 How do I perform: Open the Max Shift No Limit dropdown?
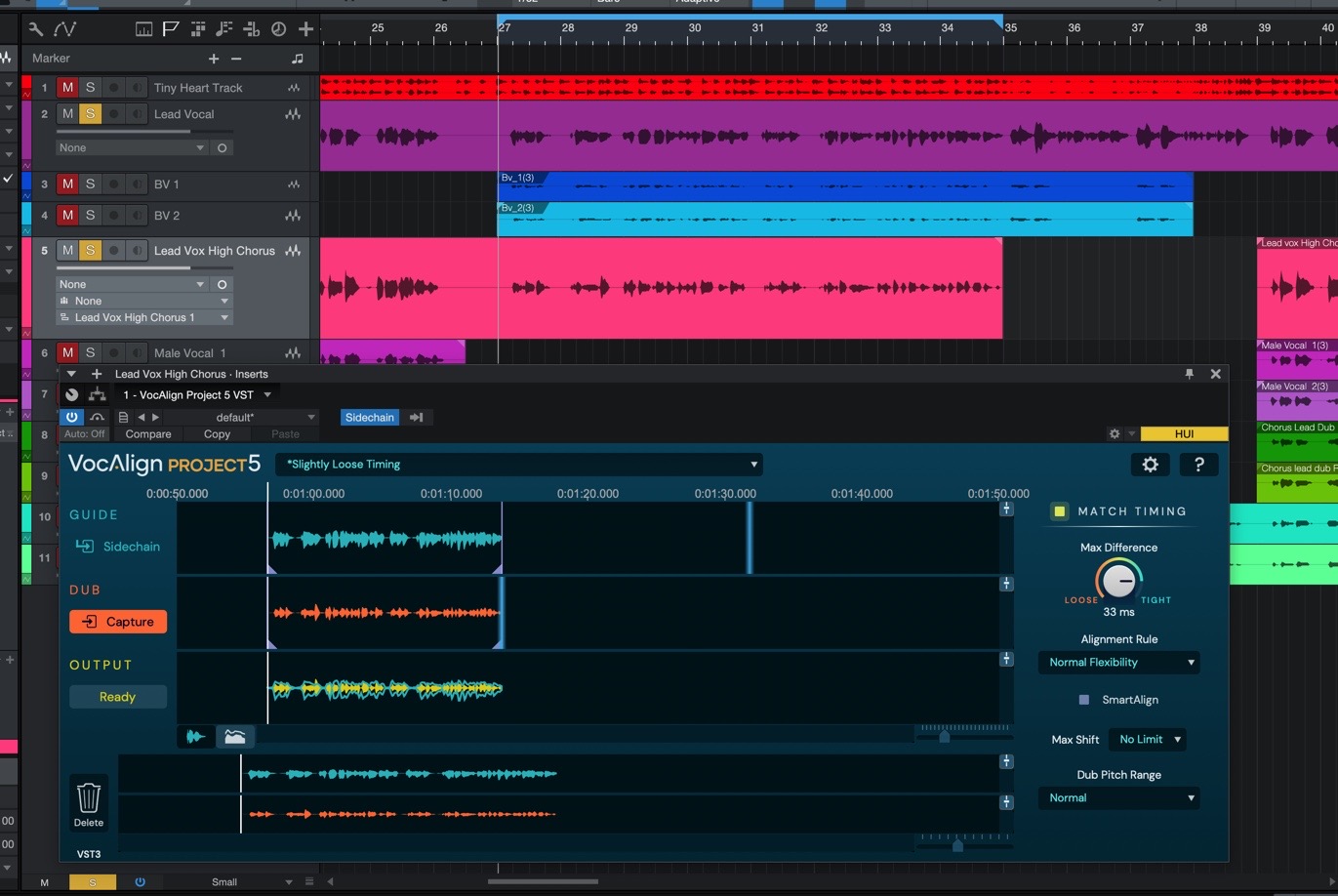(1149, 740)
